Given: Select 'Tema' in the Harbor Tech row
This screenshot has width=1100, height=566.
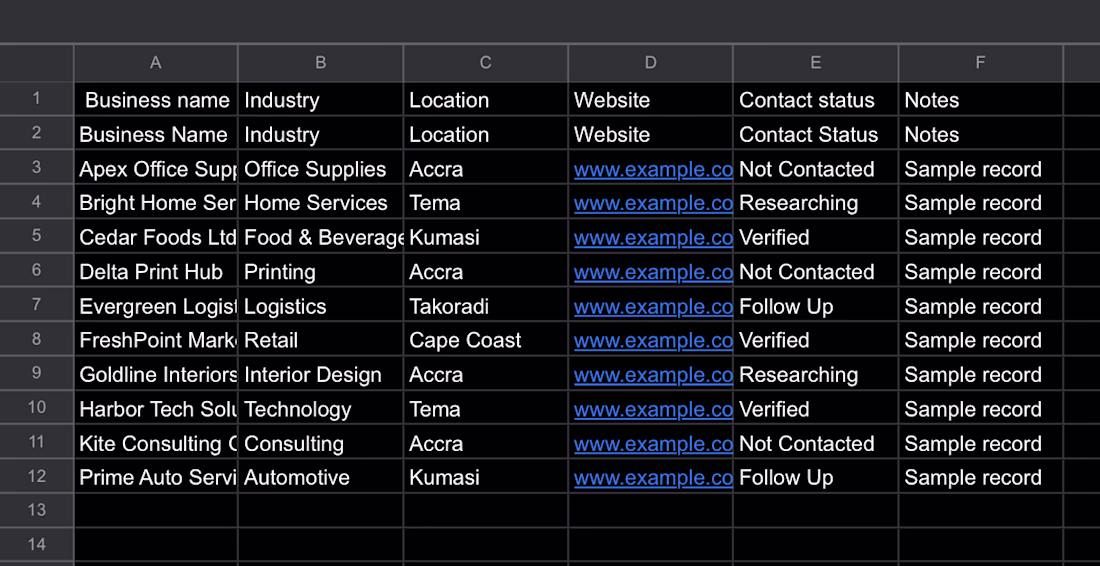Looking at the screenshot, I should [x=485, y=409].
